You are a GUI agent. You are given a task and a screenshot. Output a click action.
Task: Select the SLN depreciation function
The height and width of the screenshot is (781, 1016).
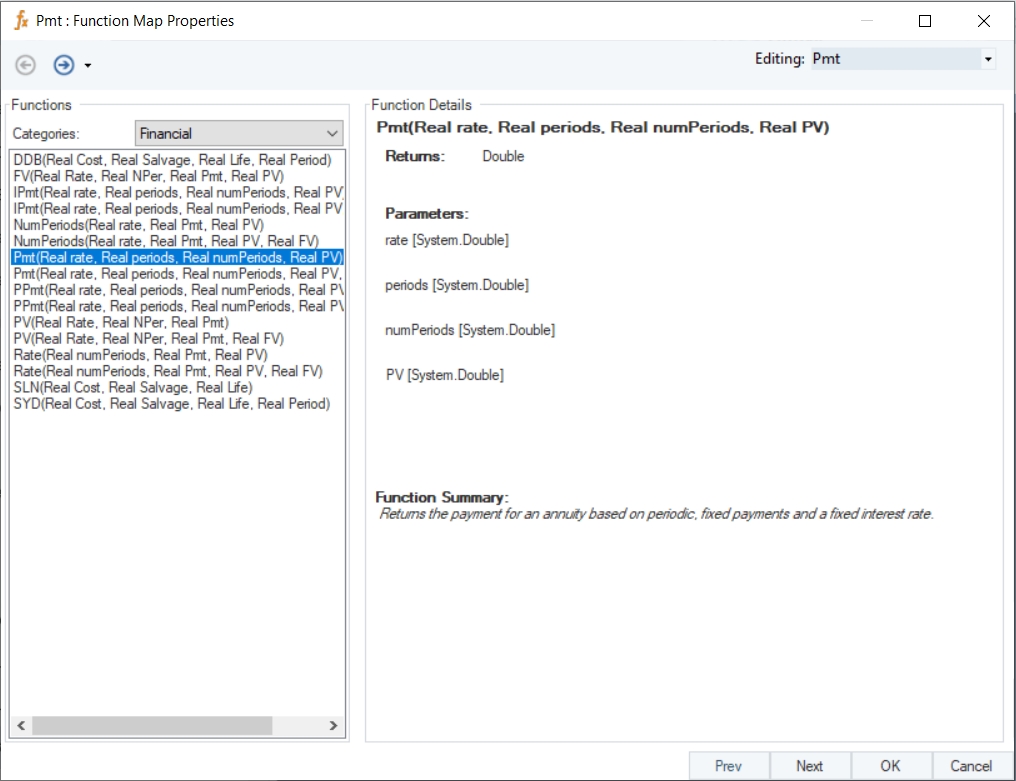[133, 388]
